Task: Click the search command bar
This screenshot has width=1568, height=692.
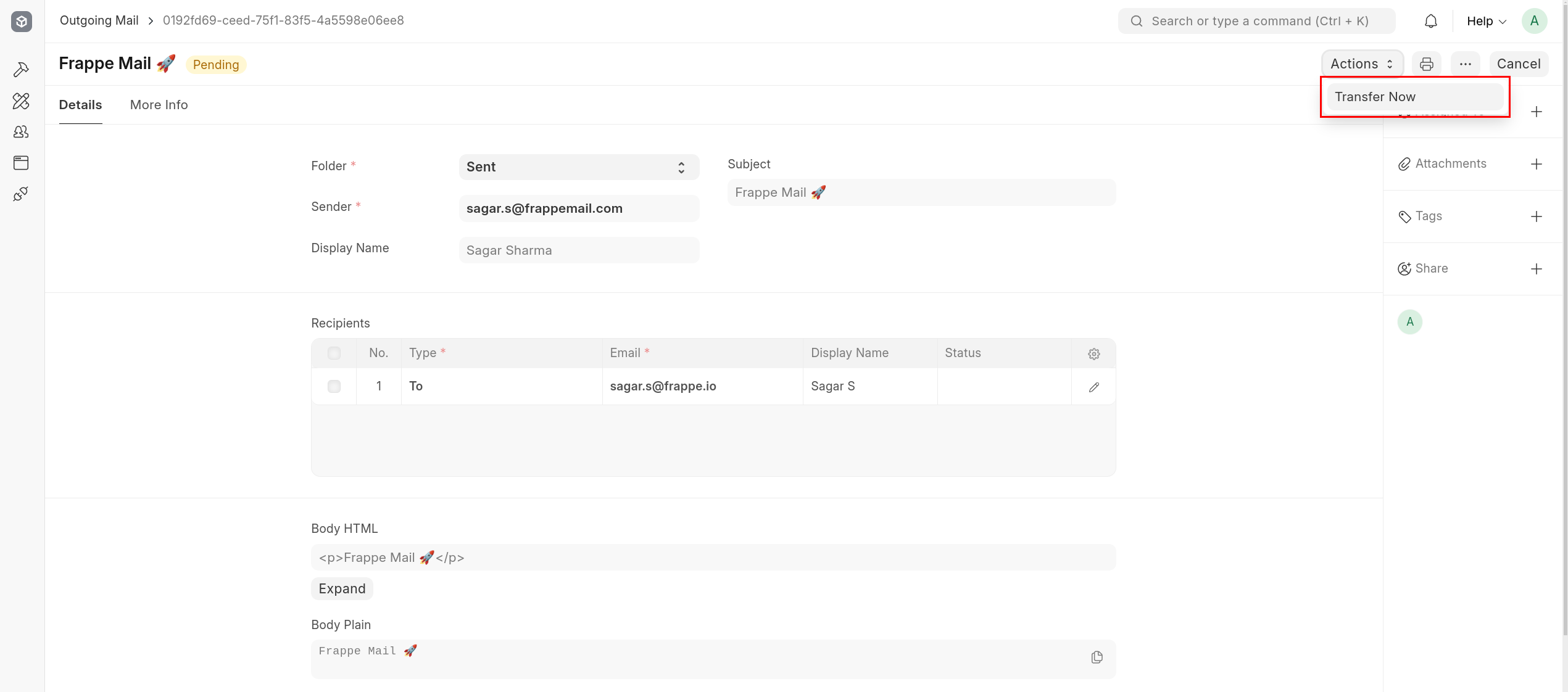Action: (1256, 22)
